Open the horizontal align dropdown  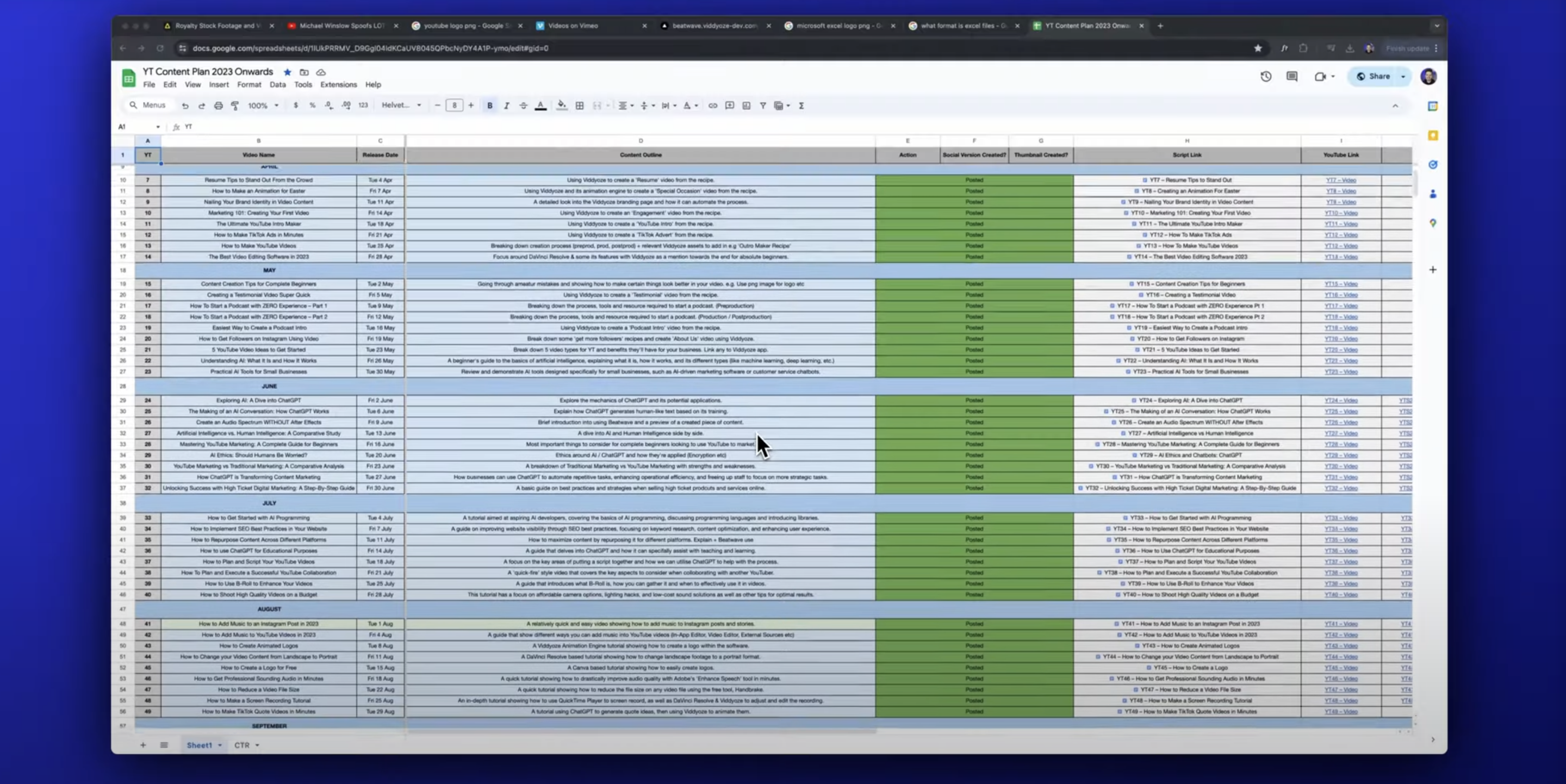625,106
